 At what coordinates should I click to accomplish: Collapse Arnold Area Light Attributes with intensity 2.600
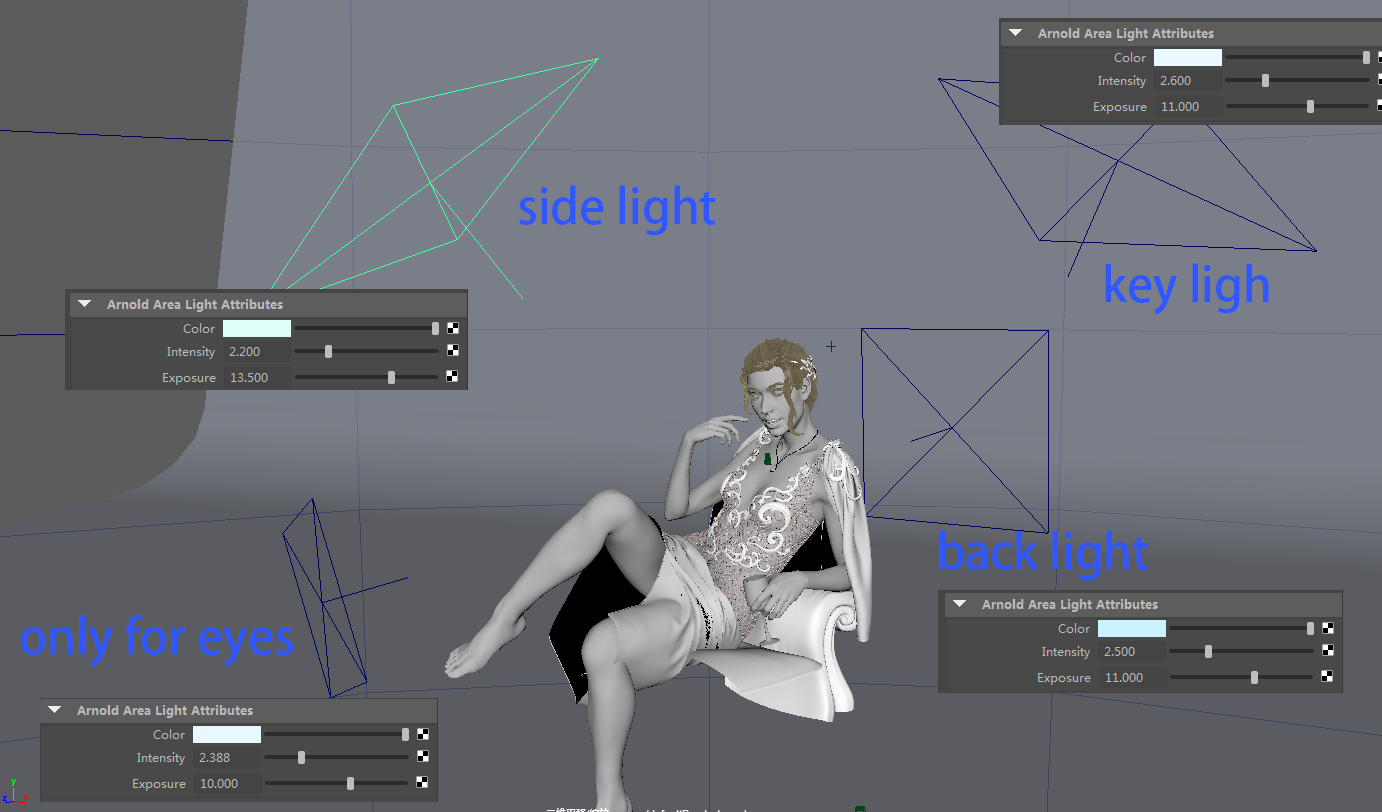(x=1016, y=33)
